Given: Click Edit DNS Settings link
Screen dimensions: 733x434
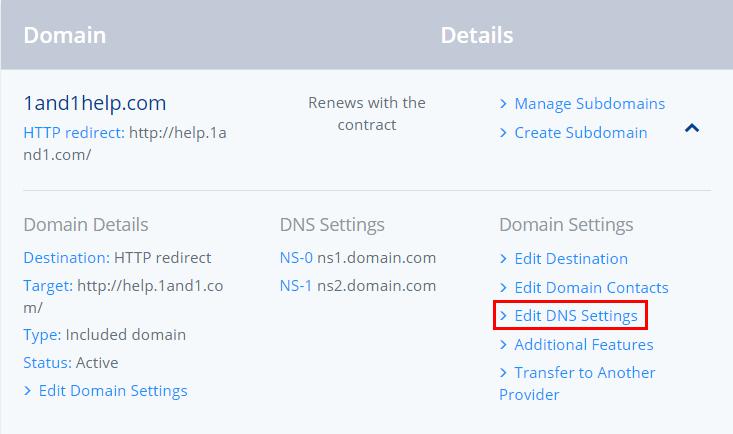Looking at the screenshot, I should coord(576,316).
